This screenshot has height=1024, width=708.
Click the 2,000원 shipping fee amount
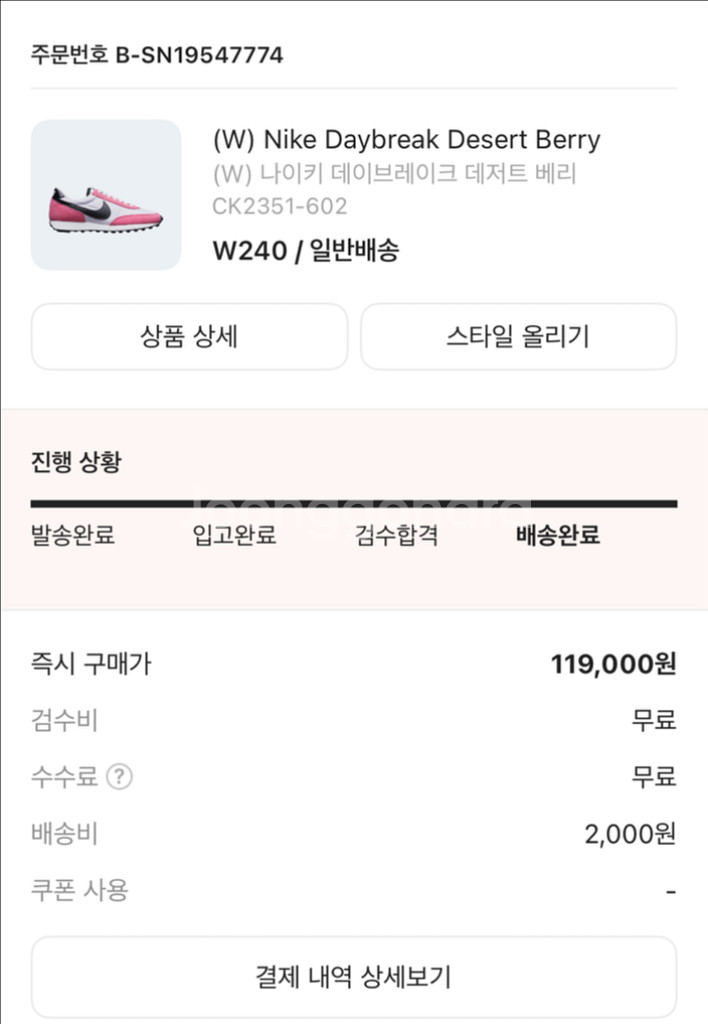[x=630, y=834]
